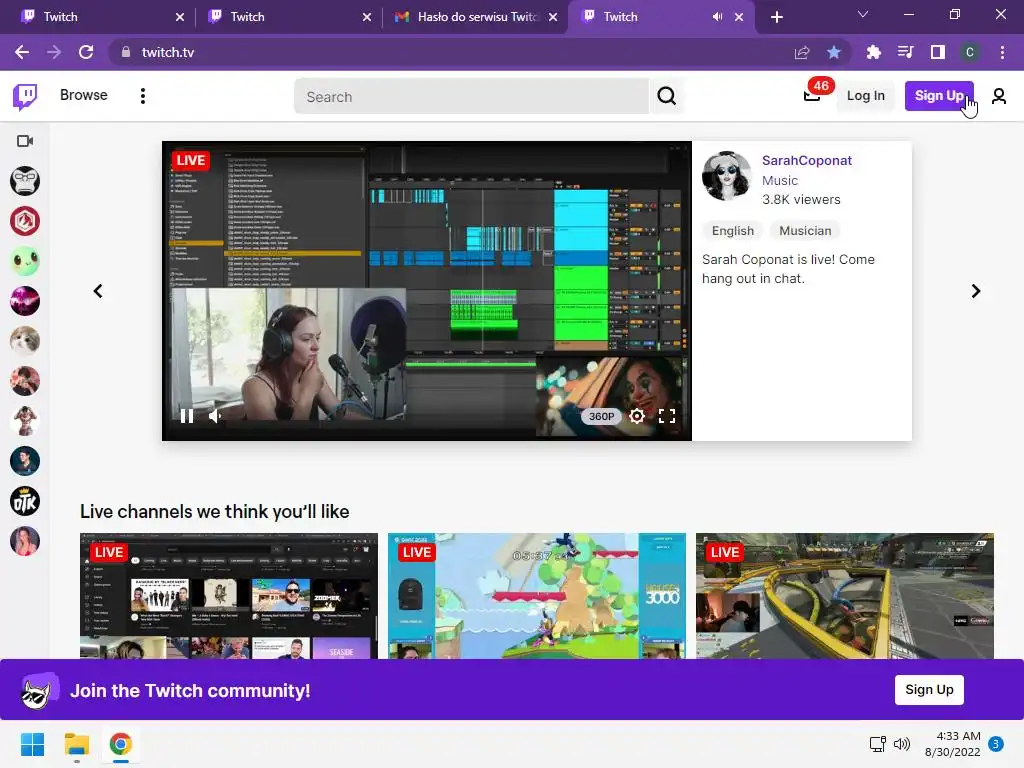This screenshot has height=768, width=1024.
Task: Share this page via the share icon
Action: [802, 52]
